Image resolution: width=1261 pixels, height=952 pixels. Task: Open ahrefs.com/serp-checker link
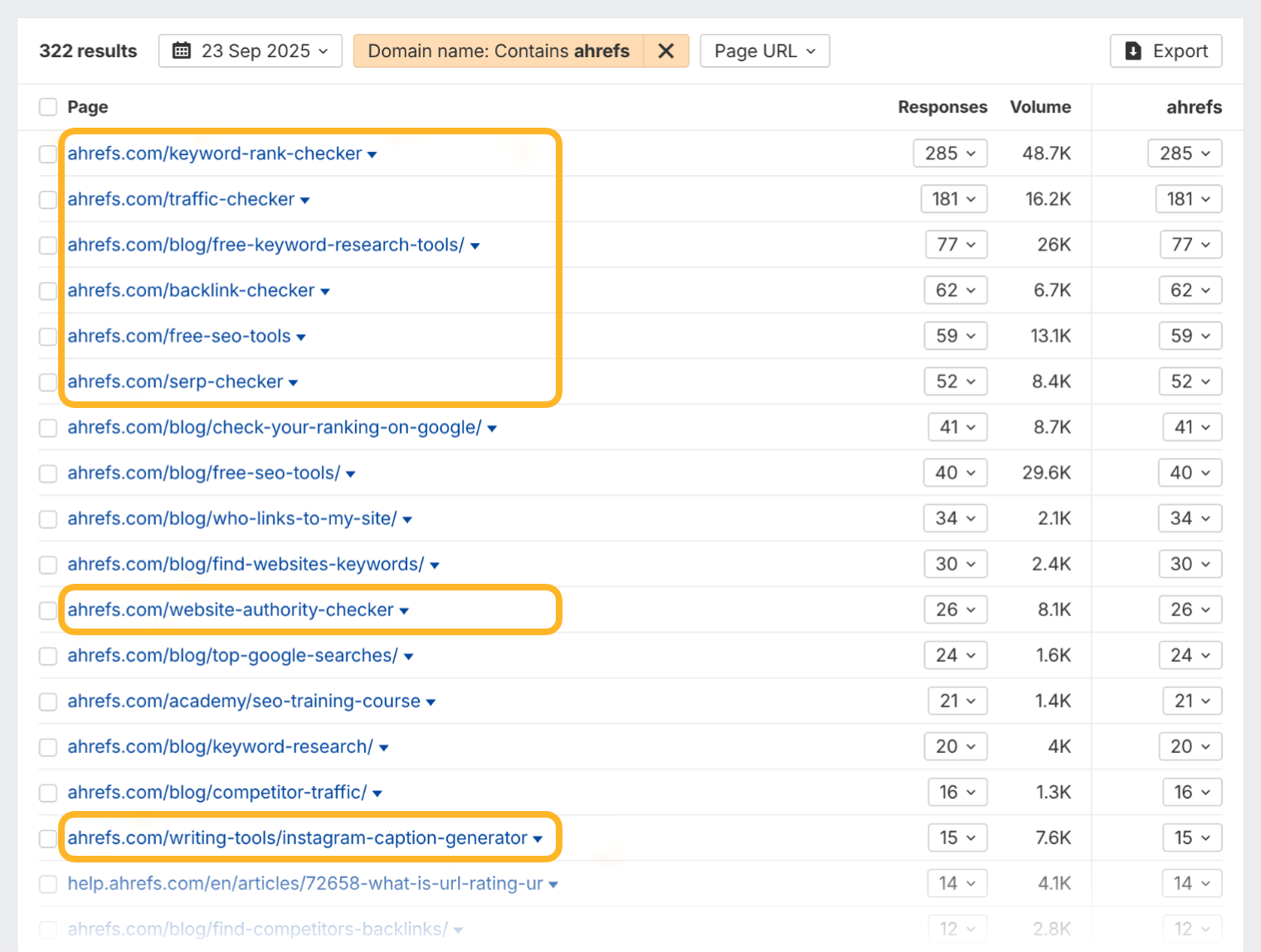(x=176, y=381)
